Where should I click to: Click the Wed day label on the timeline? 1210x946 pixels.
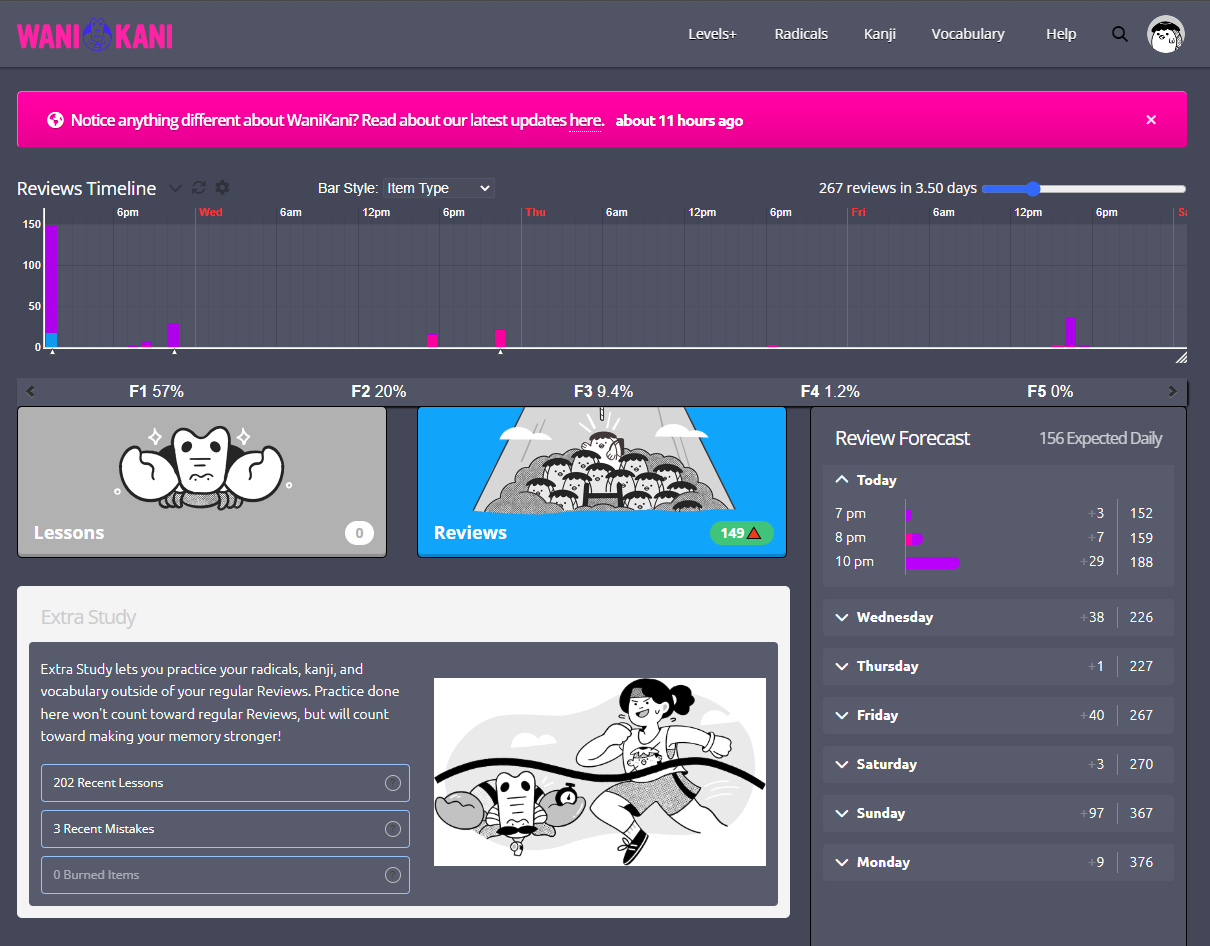[211, 212]
